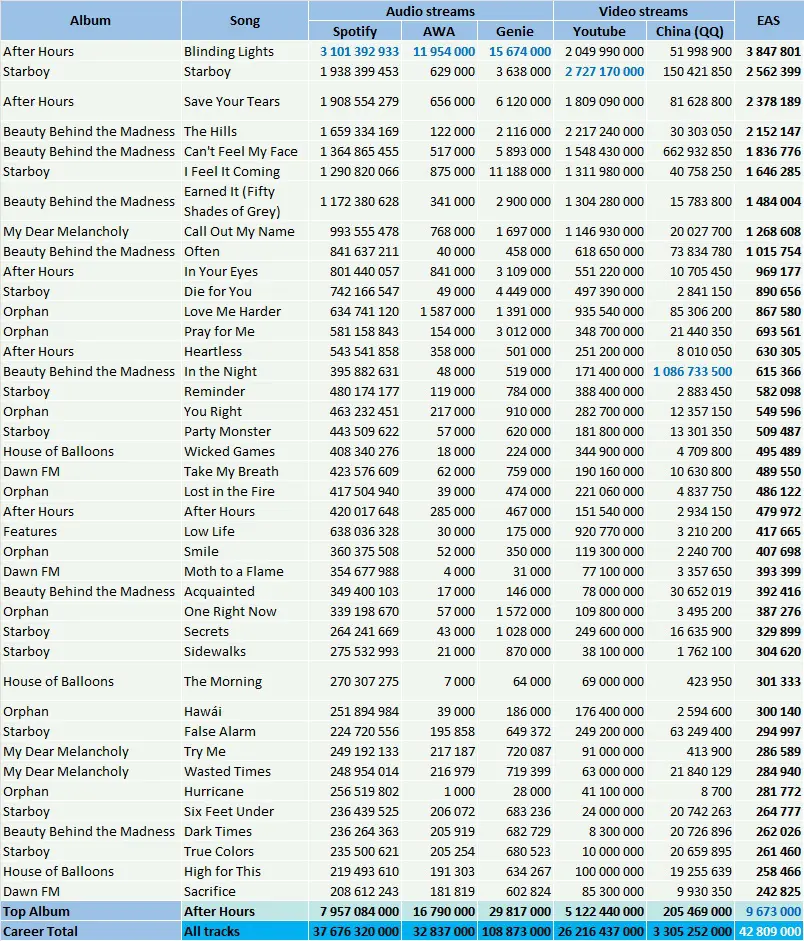
Task: Click Spotify value 3 101 392 933
Action: click(x=359, y=52)
